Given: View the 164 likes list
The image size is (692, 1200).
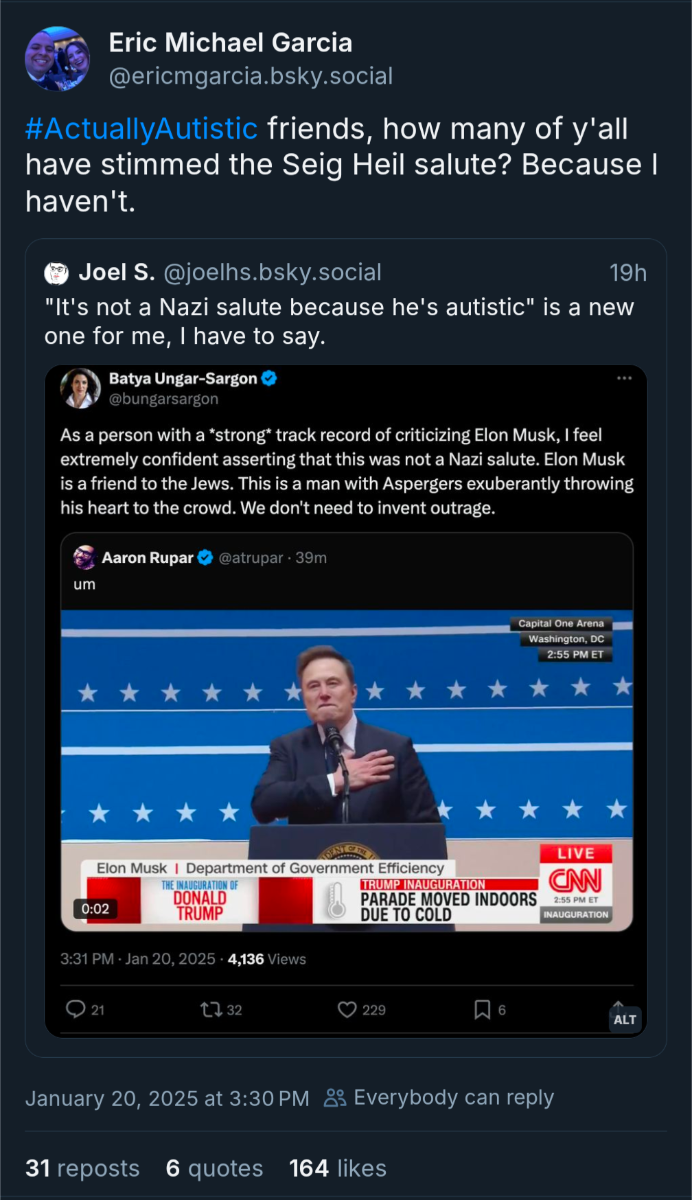Looking at the screenshot, I should click(338, 1168).
